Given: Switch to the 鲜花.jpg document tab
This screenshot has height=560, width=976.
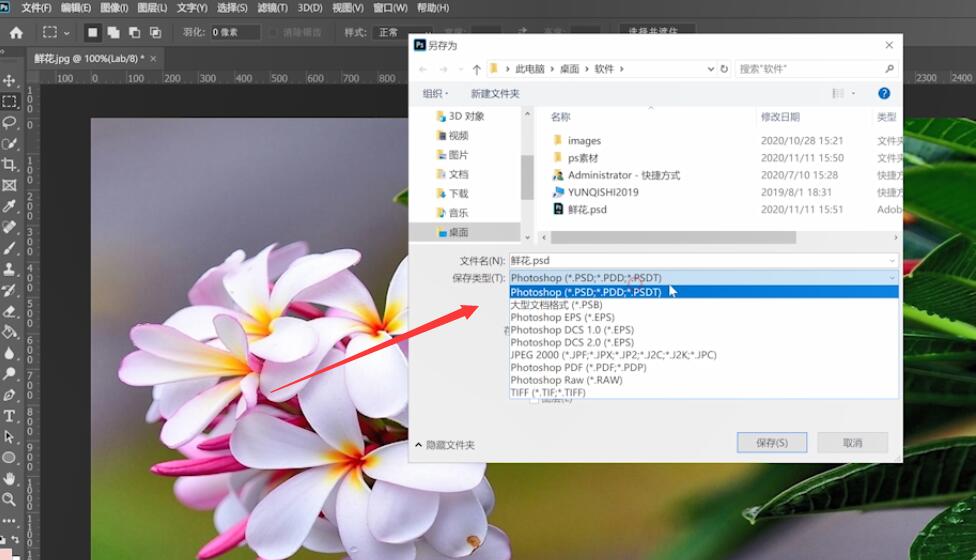Looking at the screenshot, I should click(x=88, y=58).
